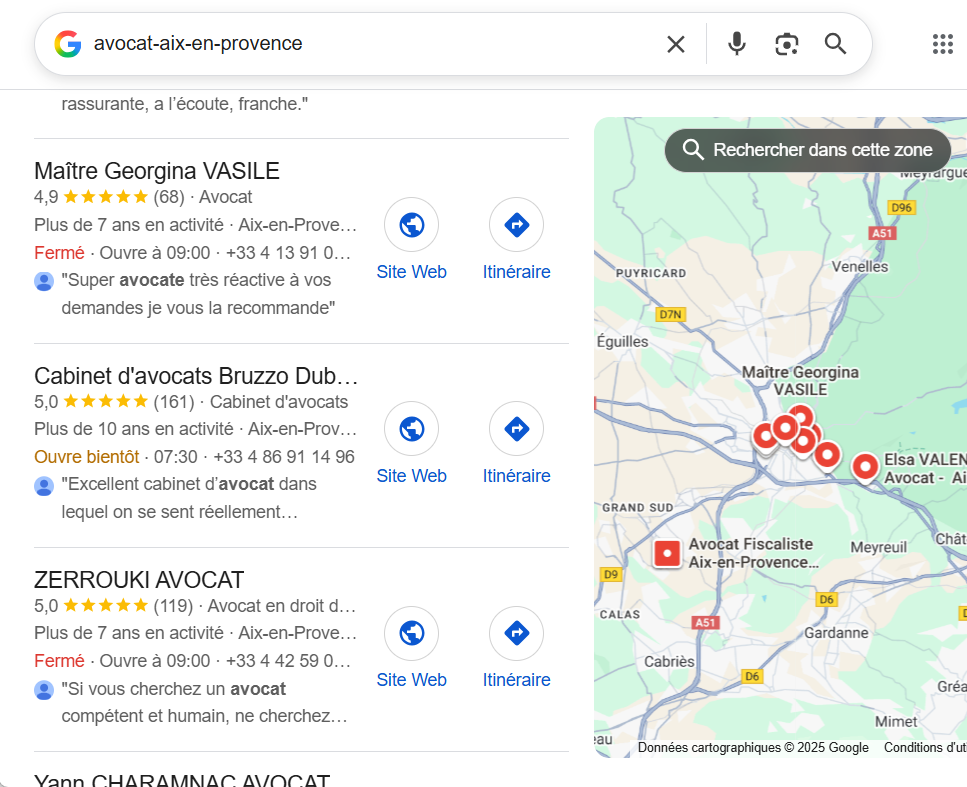967x787 pixels.
Task: Open the Site Web link for Cabinet Bruzzo
Action: click(x=411, y=475)
